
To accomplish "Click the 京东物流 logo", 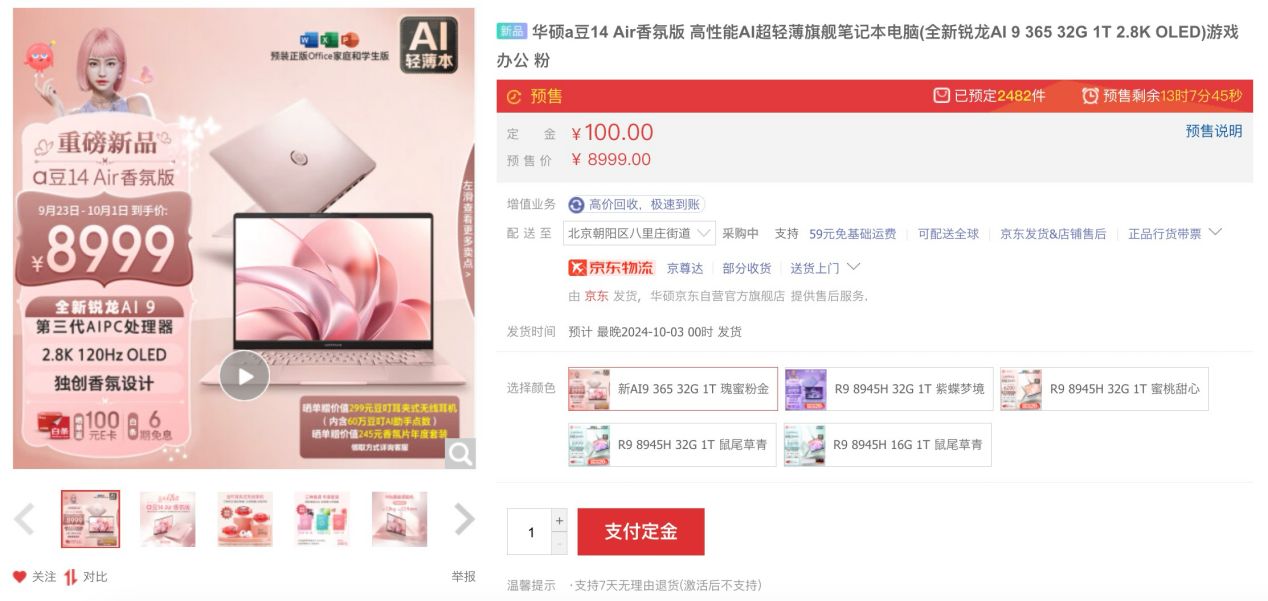I will (611, 267).
